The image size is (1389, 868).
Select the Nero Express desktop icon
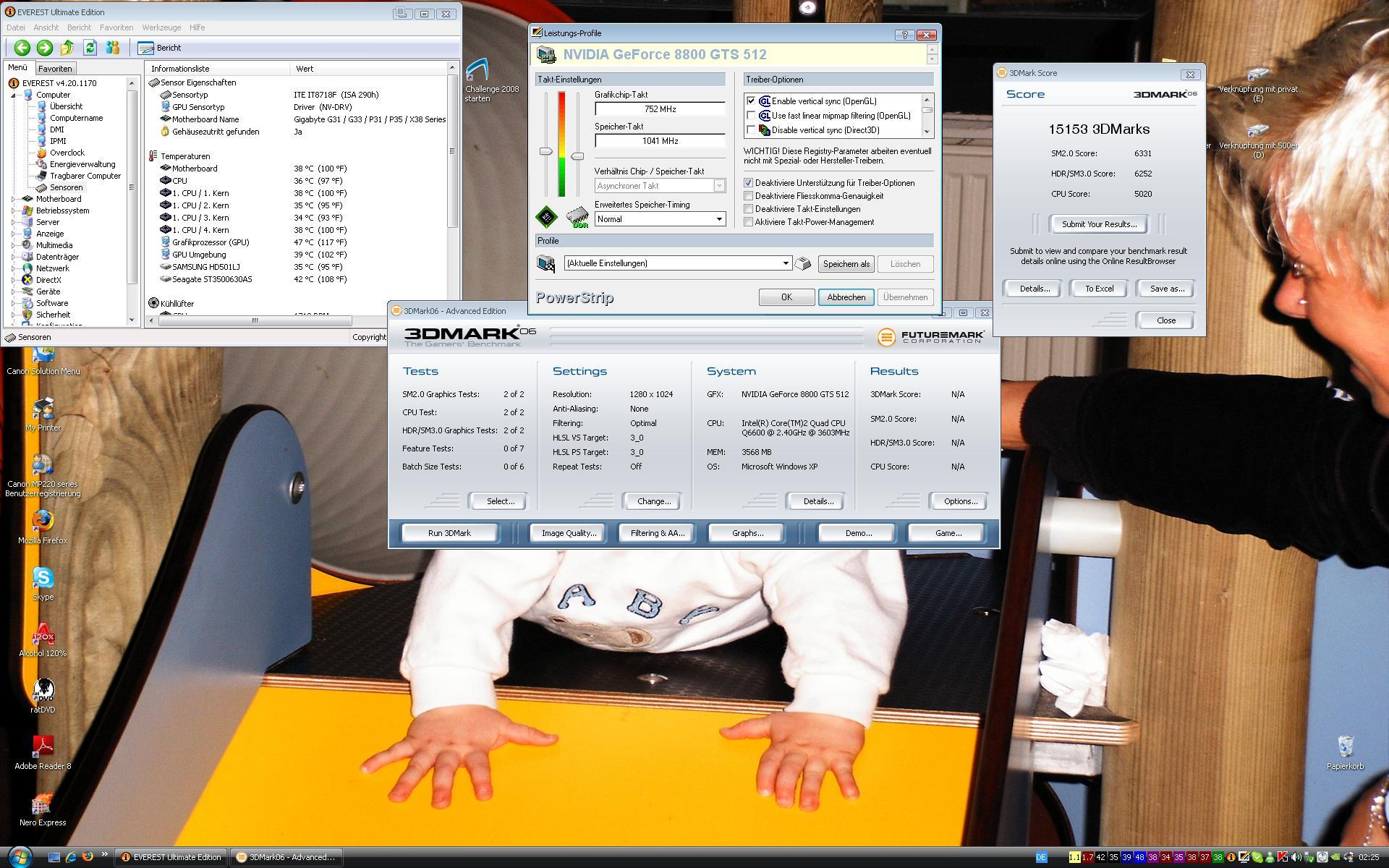coord(43,809)
